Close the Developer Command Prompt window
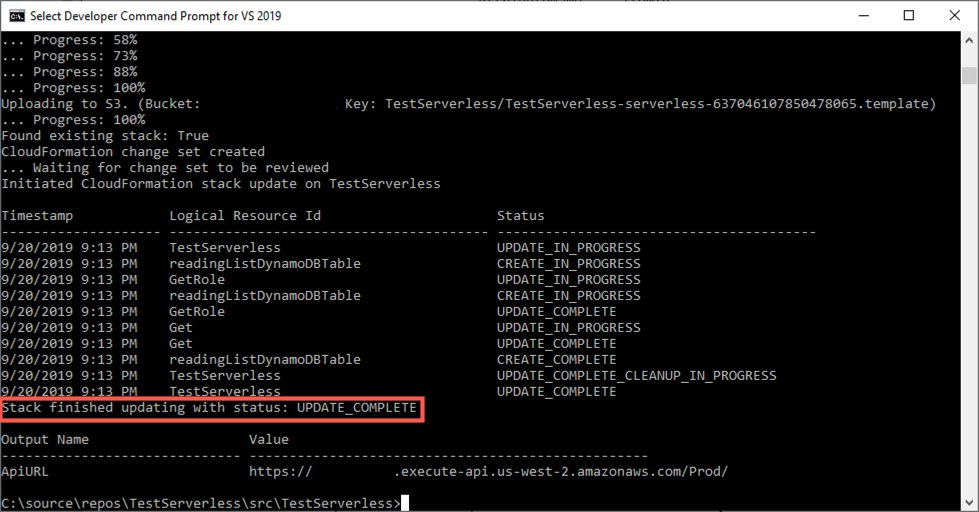Screen dimensions: 979x512 pos(955,16)
